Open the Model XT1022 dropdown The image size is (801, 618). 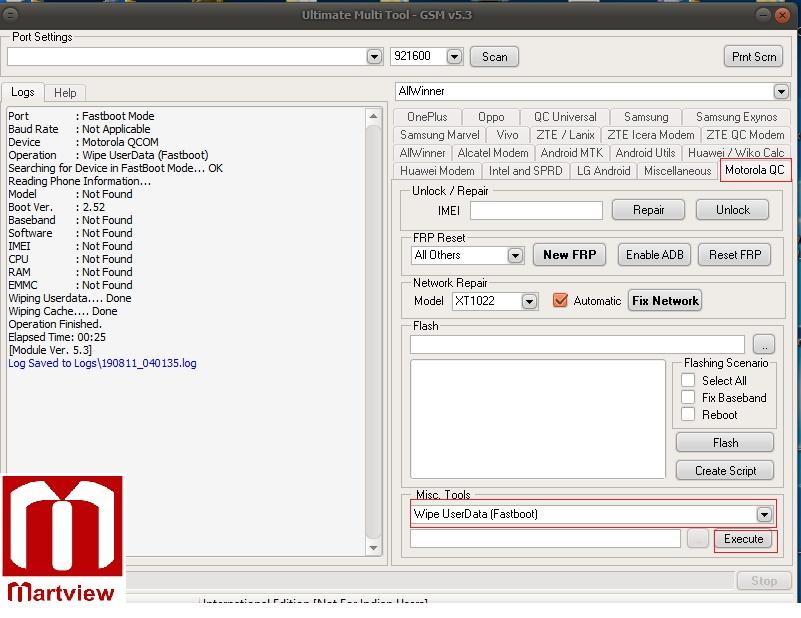tap(529, 301)
